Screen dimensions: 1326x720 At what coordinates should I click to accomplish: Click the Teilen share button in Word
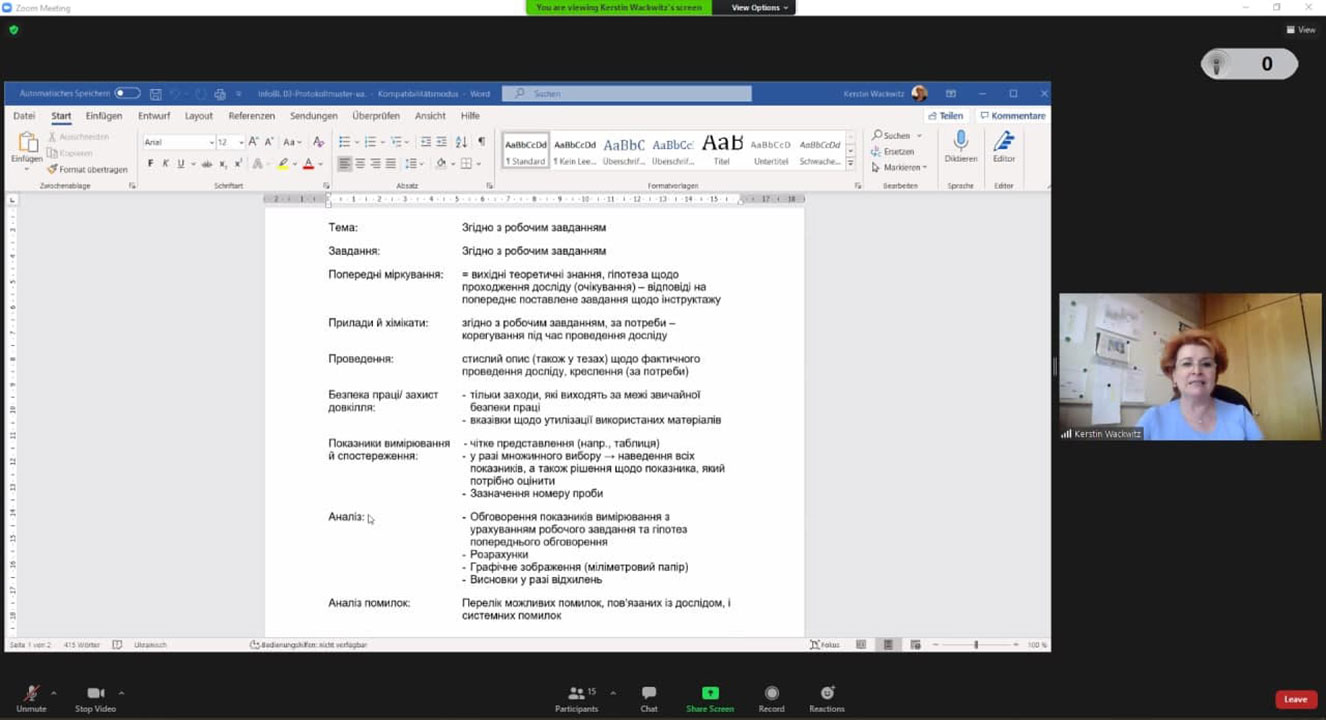pos(945,116)
